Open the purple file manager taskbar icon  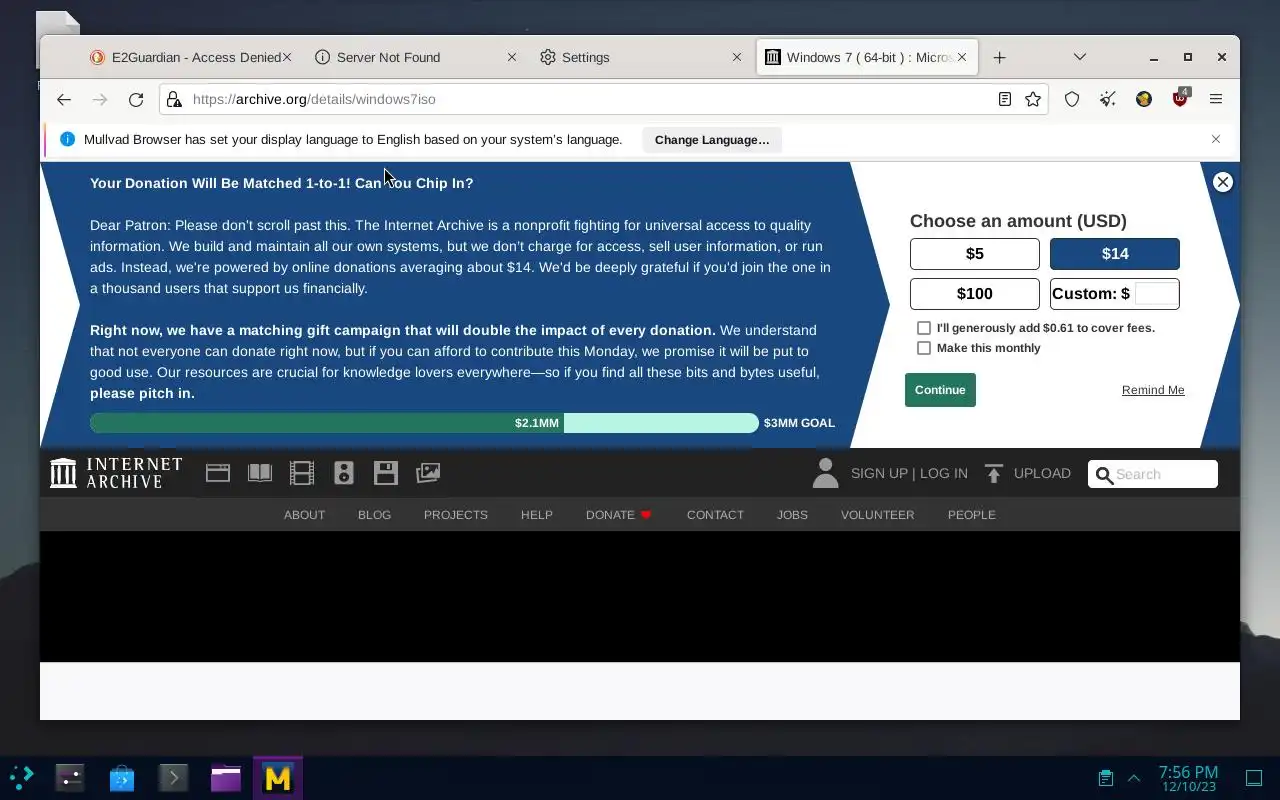pyautogui.click(x=226, y=777)
